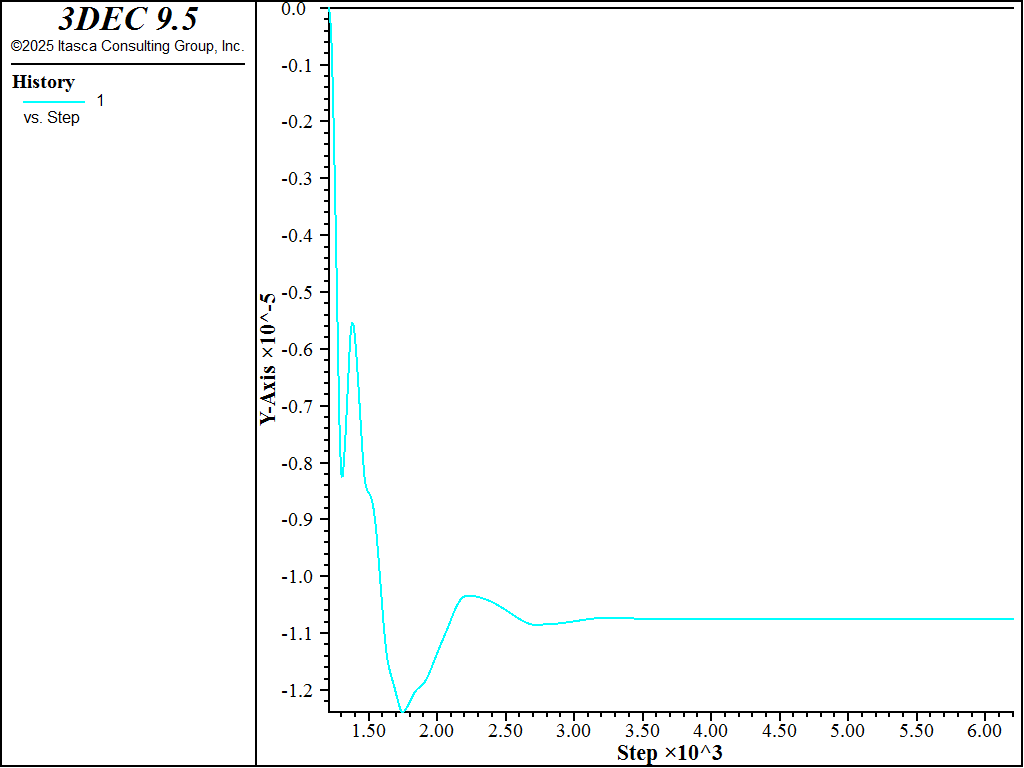1024x768 pixels.
Task: Click the Y-Axis ×10^-5 label
Action: point(268,359)
